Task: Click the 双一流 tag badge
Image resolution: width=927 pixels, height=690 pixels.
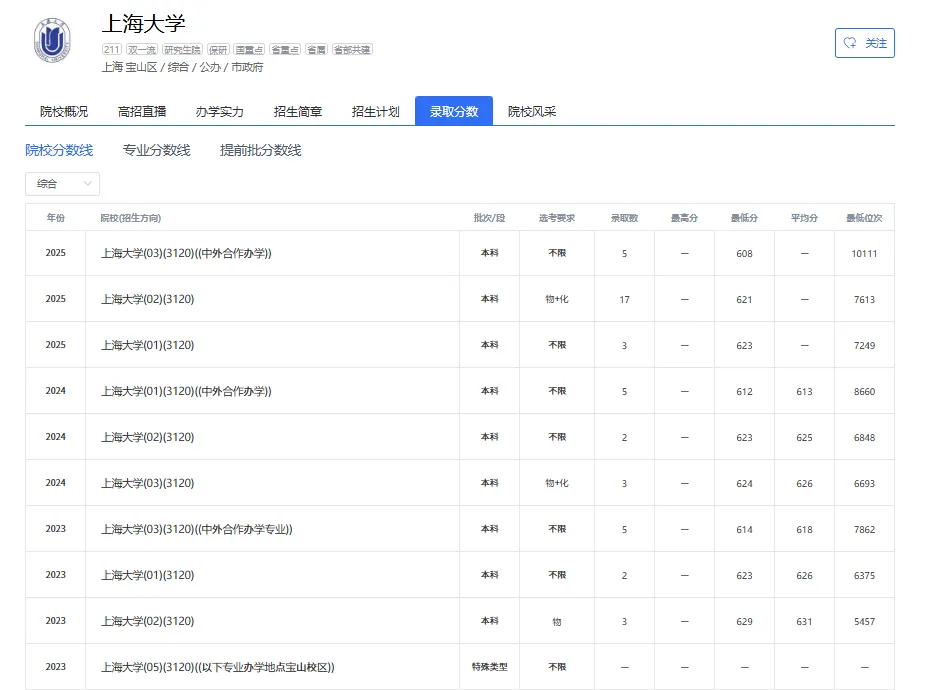Action: [x=142, y=50]
